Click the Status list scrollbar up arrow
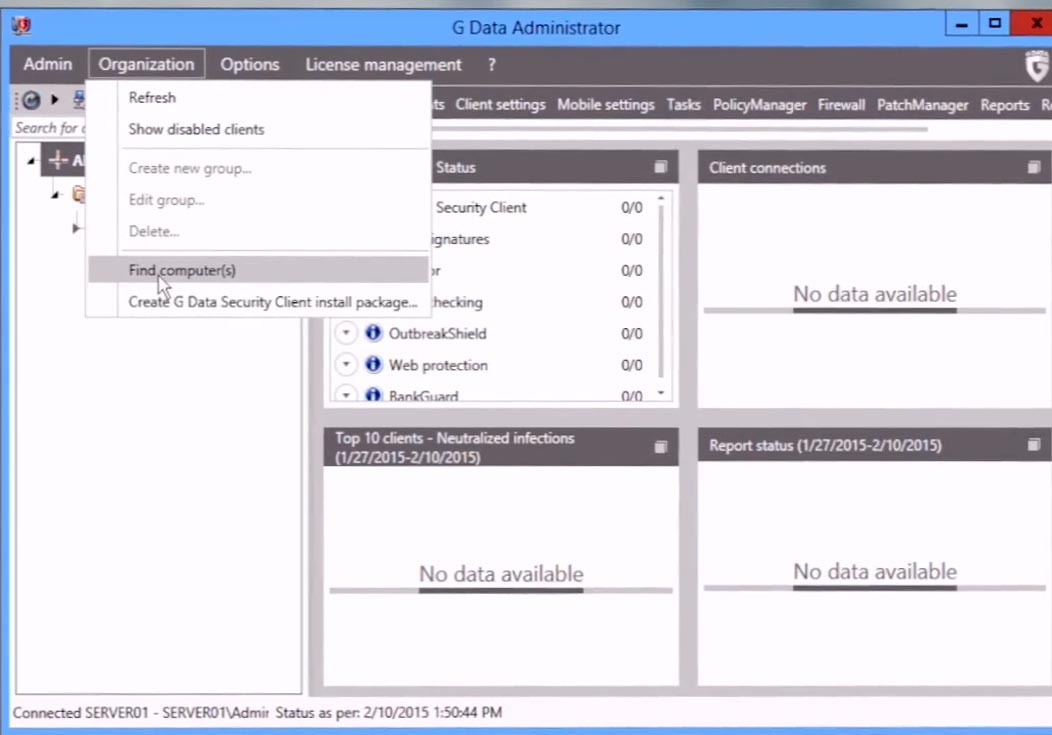 coord(661,199)
